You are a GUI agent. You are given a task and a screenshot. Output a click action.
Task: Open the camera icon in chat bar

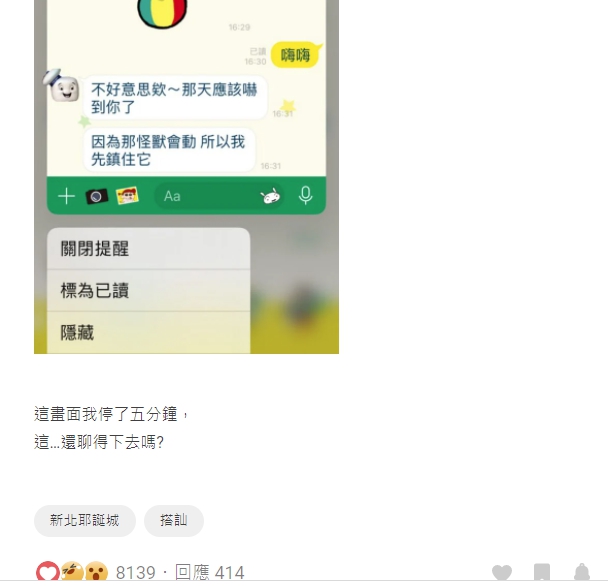point(97,196)
